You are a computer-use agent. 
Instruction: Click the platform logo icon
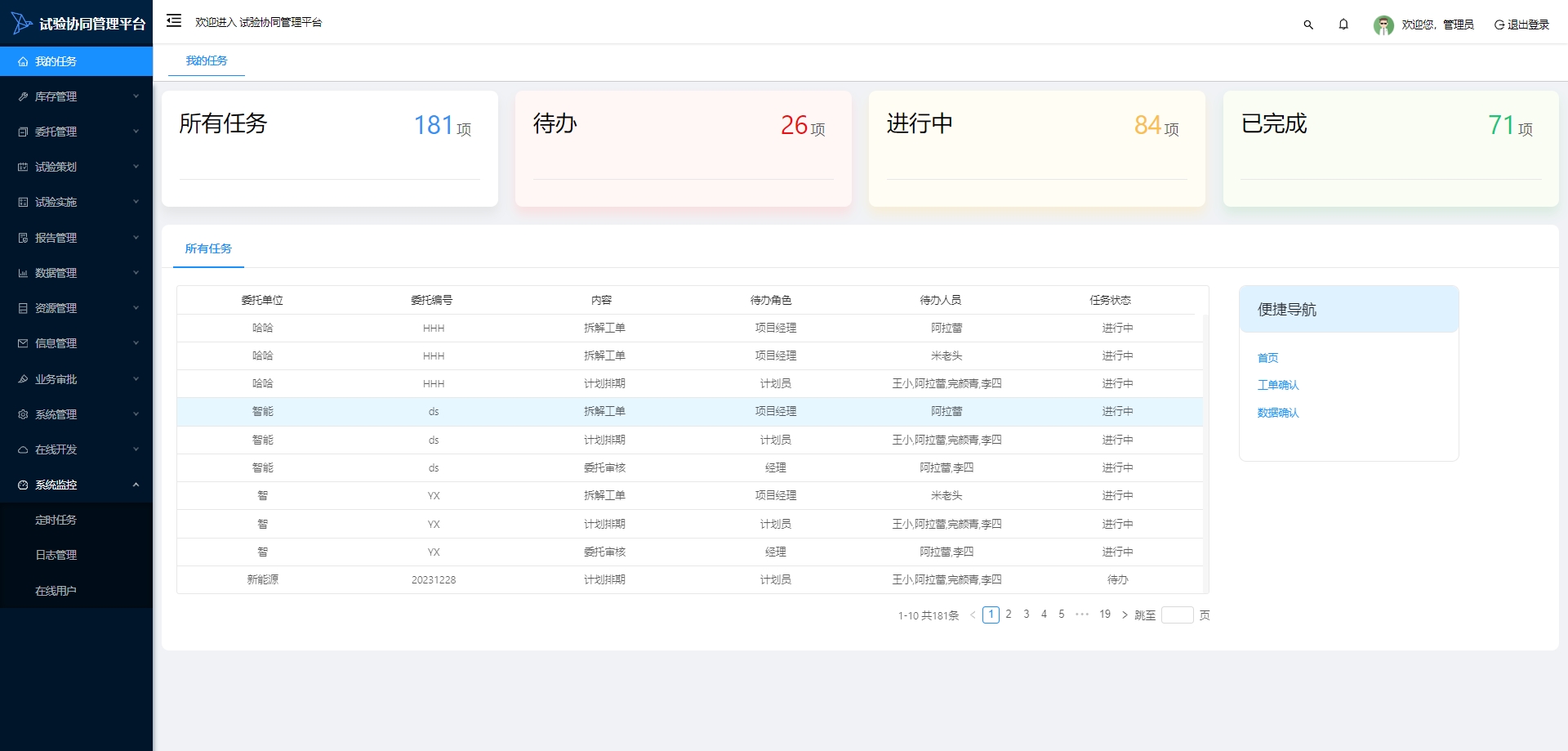pos(21,24)
